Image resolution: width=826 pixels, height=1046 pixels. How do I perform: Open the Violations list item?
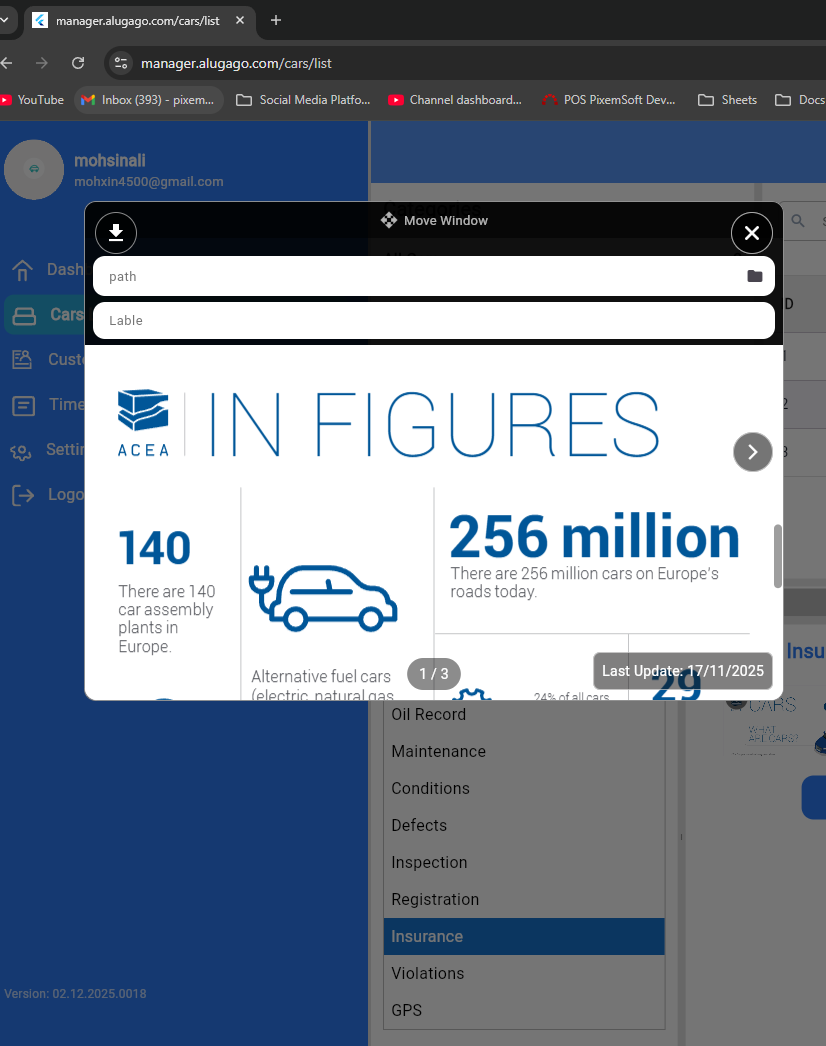[x=428, y=973]
